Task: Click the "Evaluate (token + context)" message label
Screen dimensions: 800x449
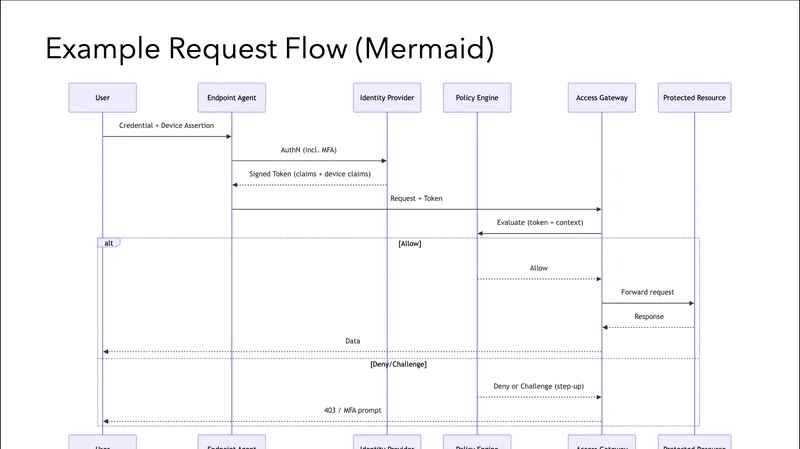Action: 539,222
